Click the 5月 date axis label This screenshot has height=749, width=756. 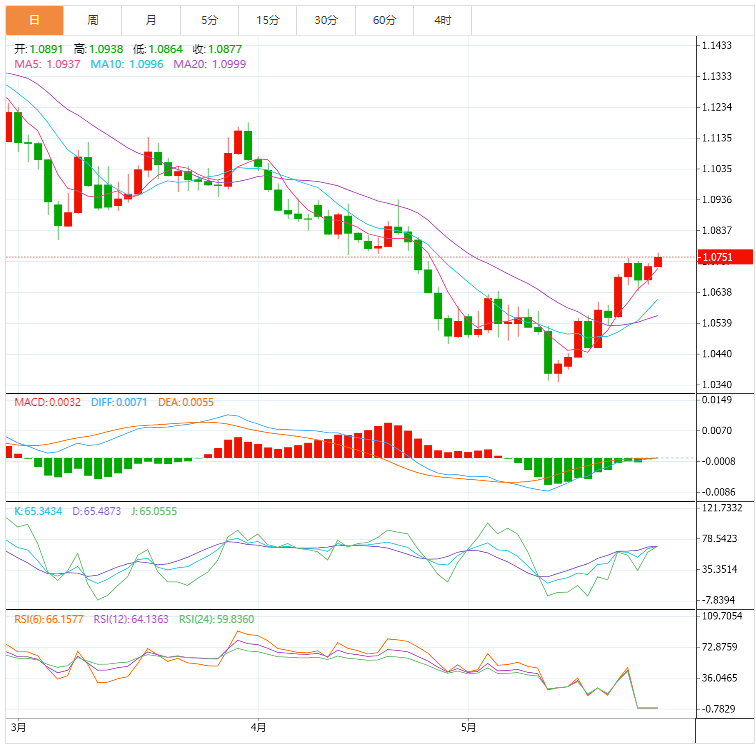point(468,727)
